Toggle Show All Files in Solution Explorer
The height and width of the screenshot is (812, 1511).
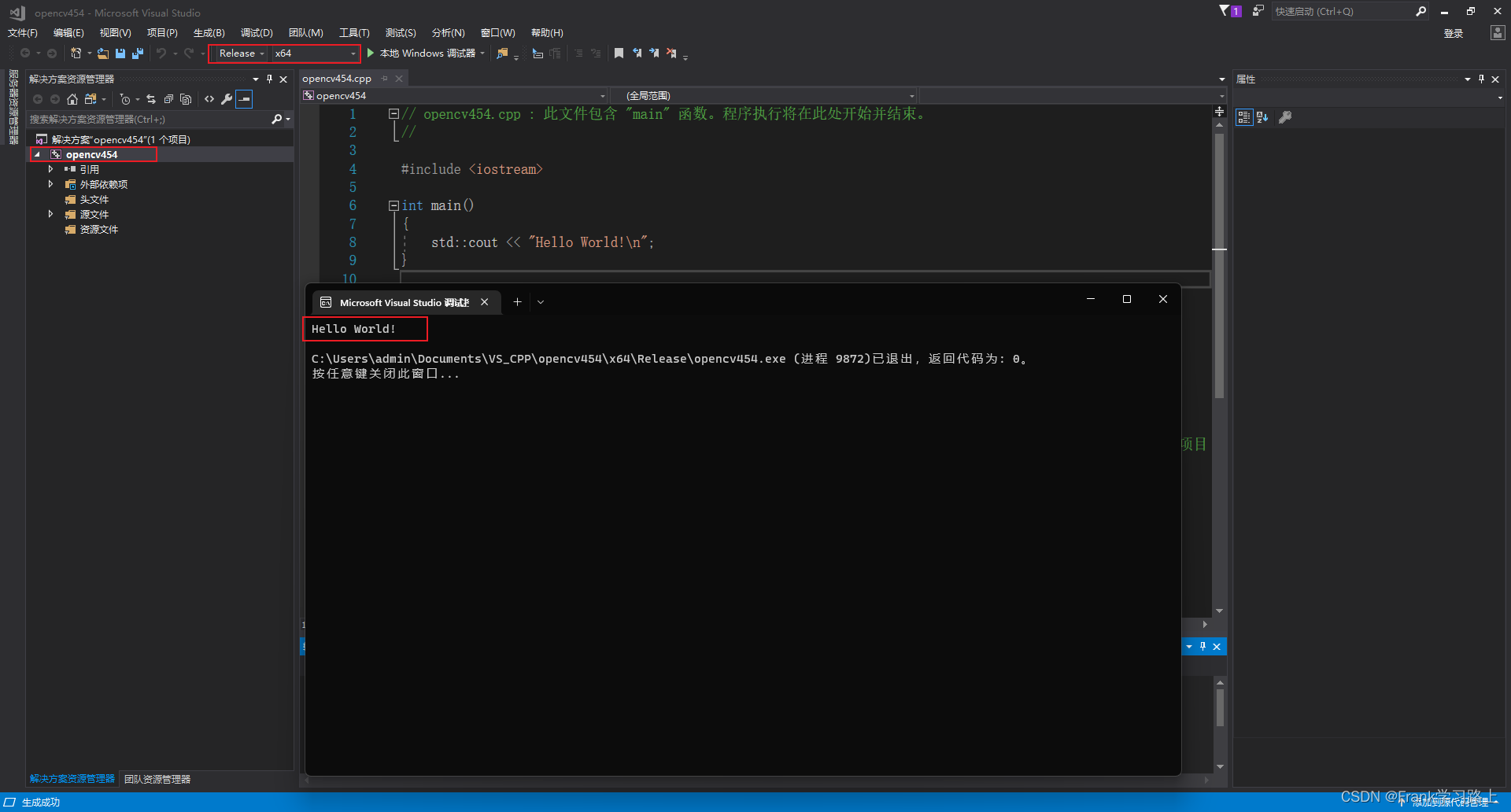(186, 99)
